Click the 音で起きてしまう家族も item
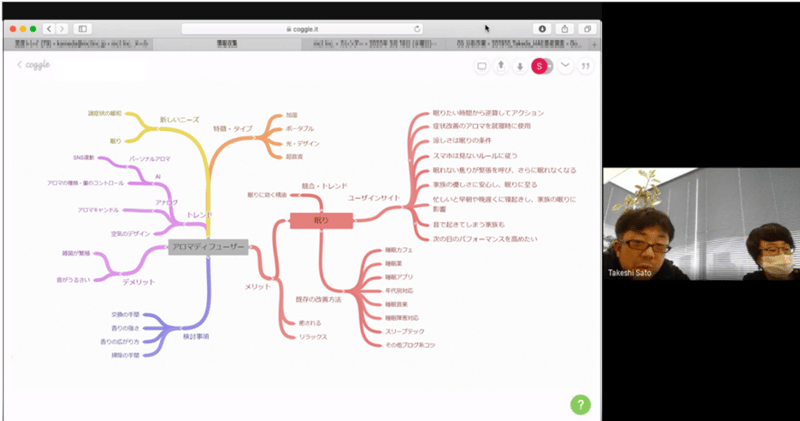800x421 pixels. [469, 225]
